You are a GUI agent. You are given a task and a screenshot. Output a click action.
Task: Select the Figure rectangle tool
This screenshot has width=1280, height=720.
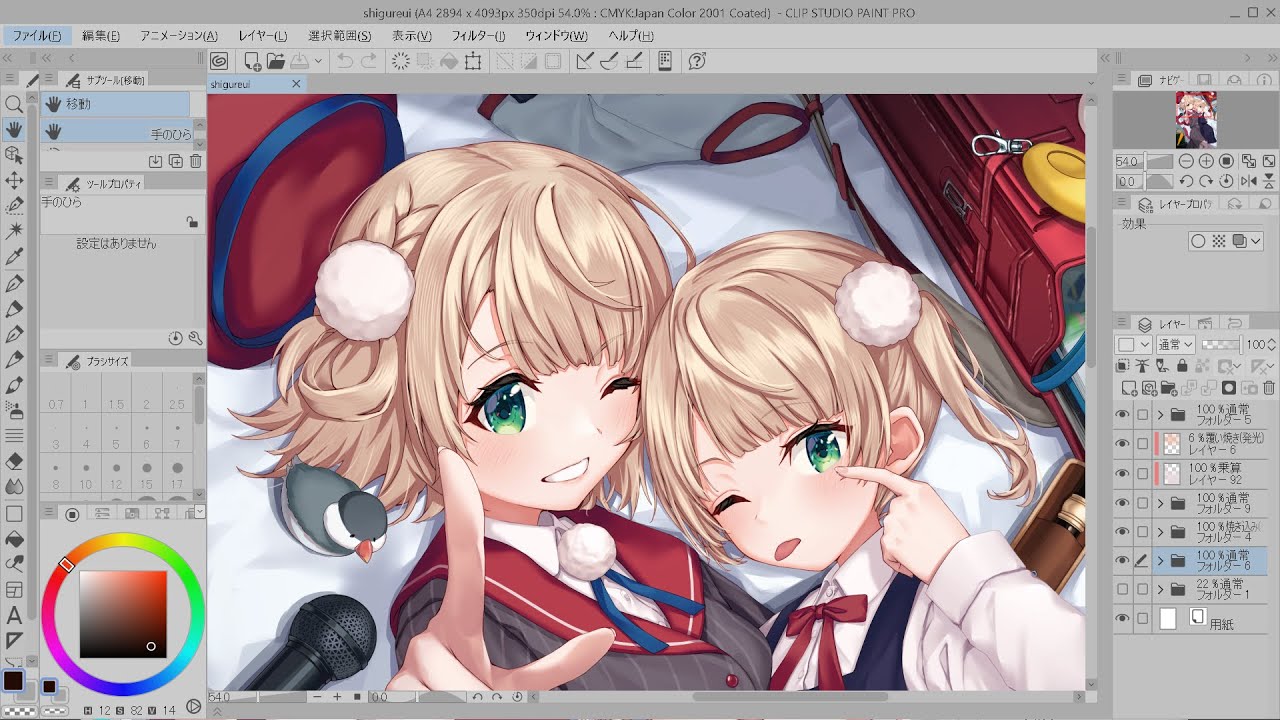pyautogui.click(x=14, y=513)
